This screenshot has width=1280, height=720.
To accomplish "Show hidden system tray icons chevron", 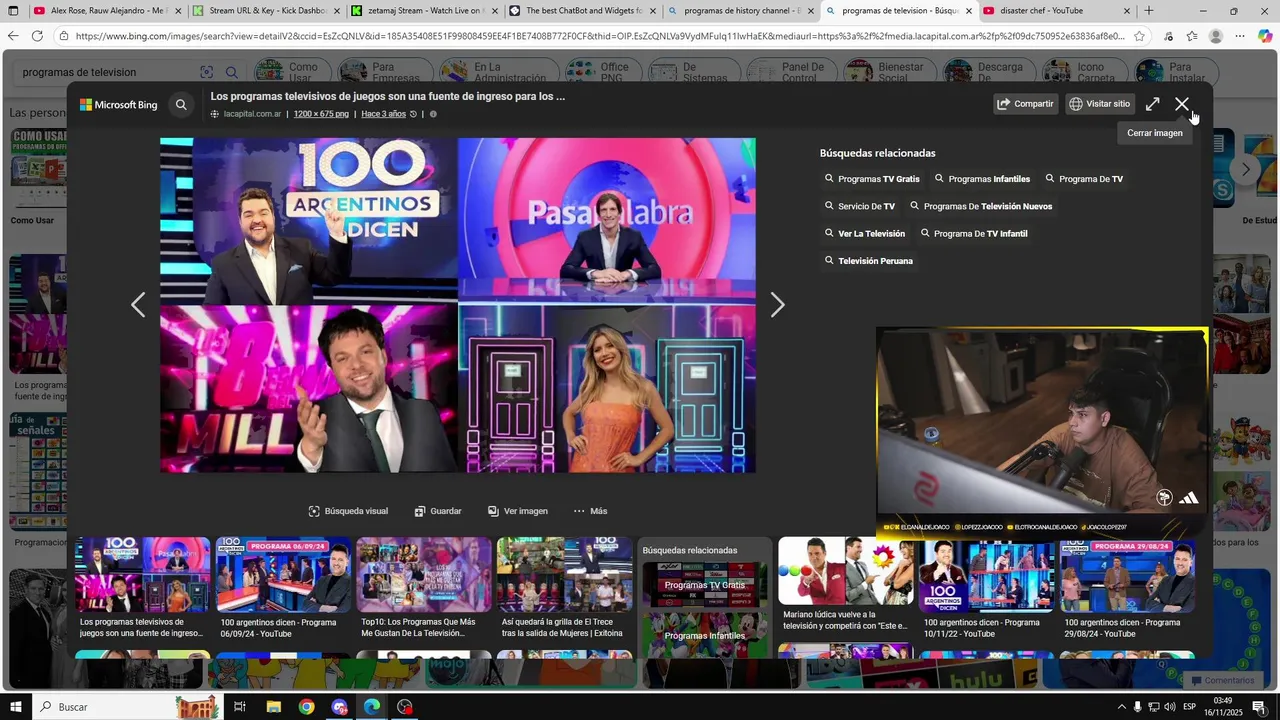I will pos(1121,707).
